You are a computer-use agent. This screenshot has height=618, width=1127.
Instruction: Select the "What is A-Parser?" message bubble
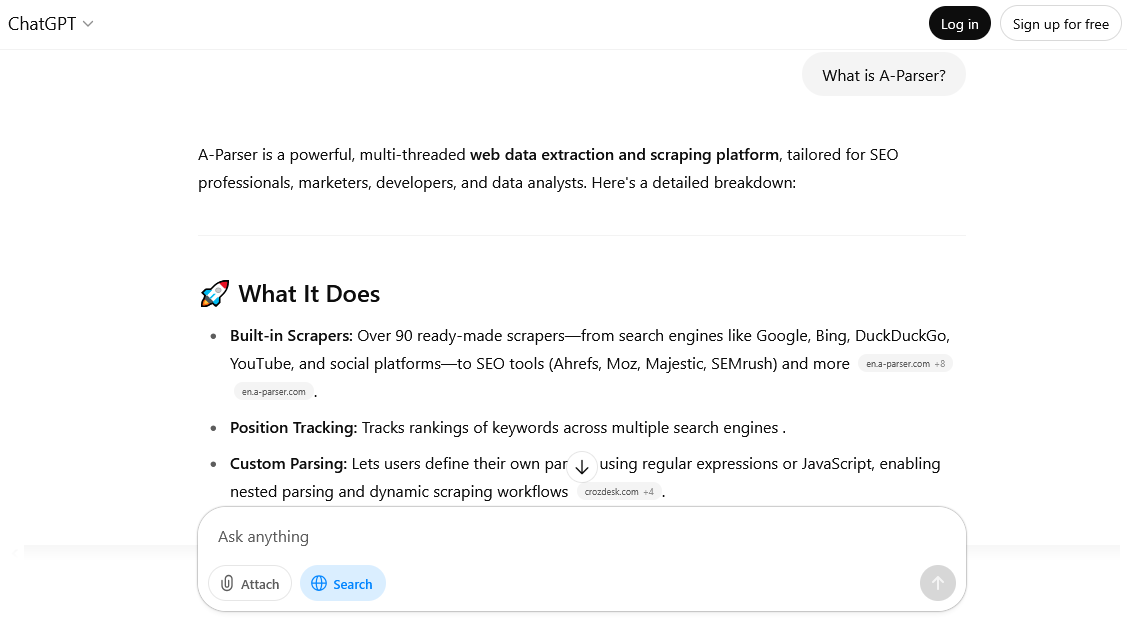tap(883, 75)
